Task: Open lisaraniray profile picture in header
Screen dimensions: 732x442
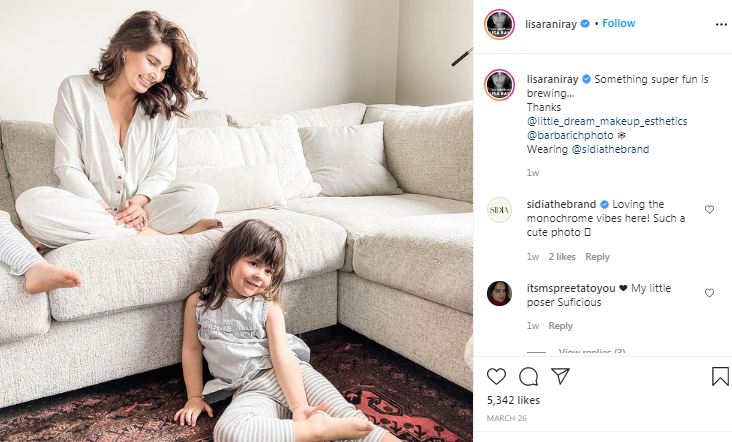Action: 499,24
